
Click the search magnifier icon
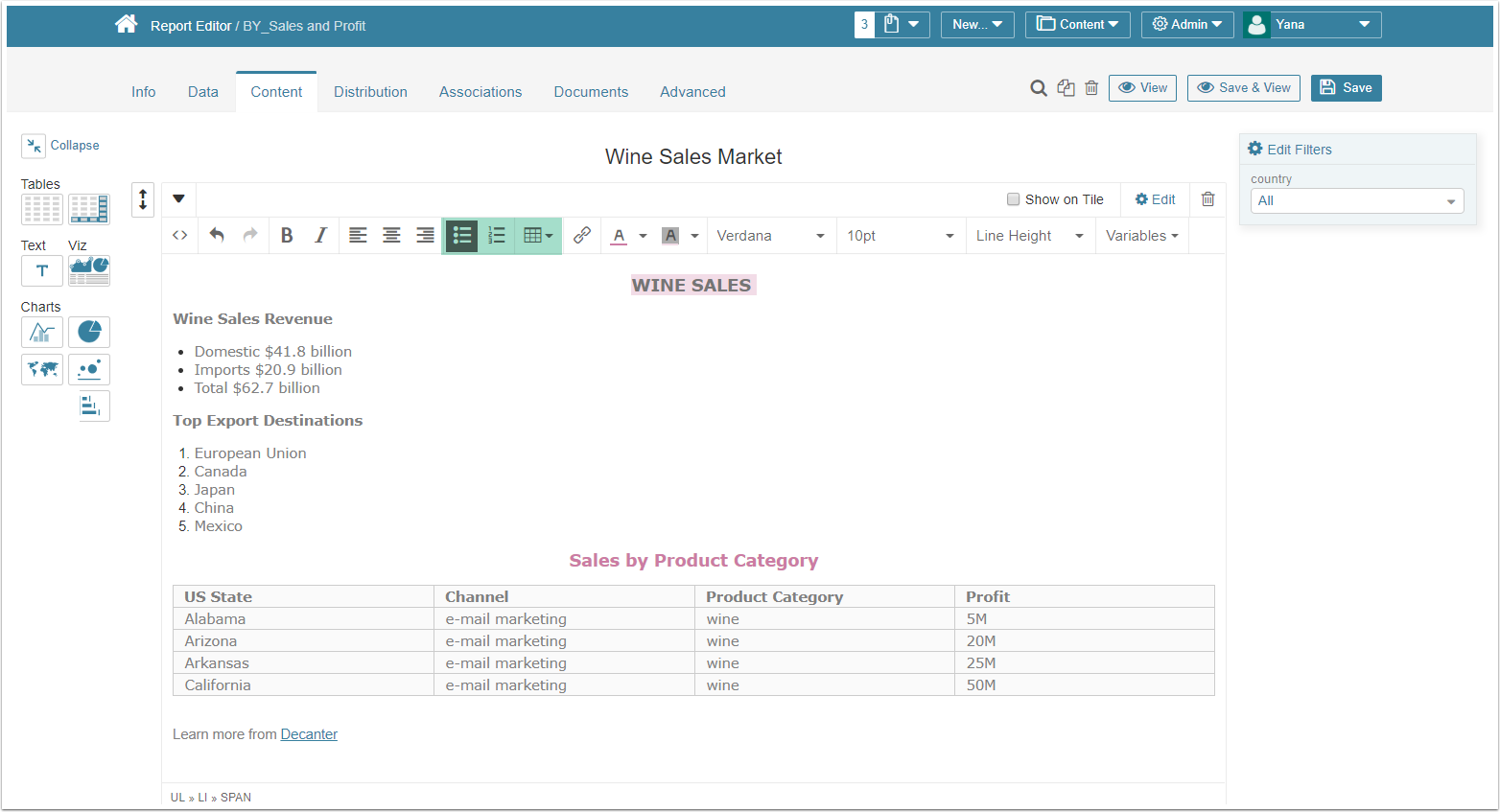pyautogui.click(x=1038, y=88)
